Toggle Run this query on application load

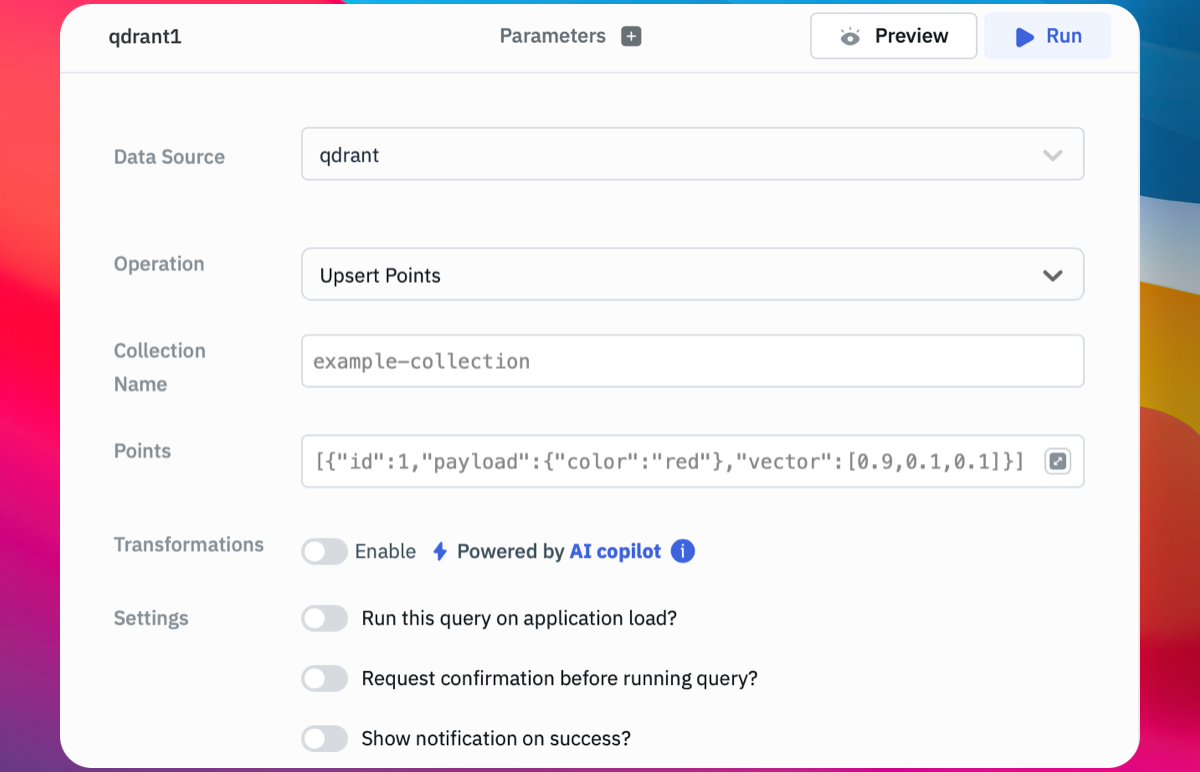pos(325,619)
